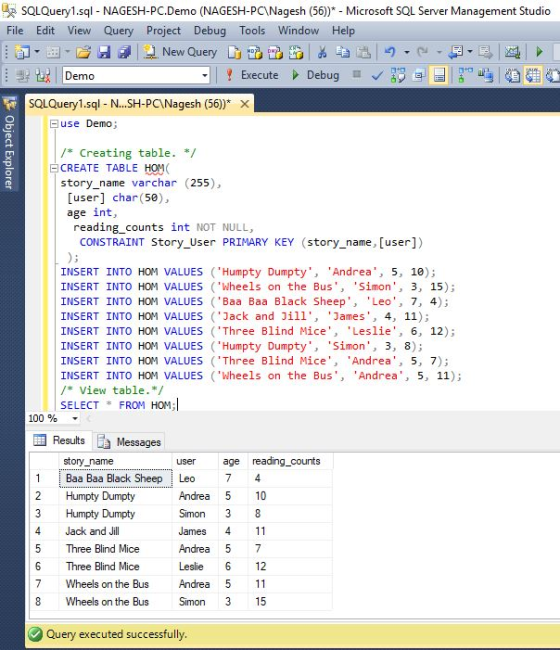Click Display Estimated Execution Plan icon
560x650 pixels.
coord(398,76)
